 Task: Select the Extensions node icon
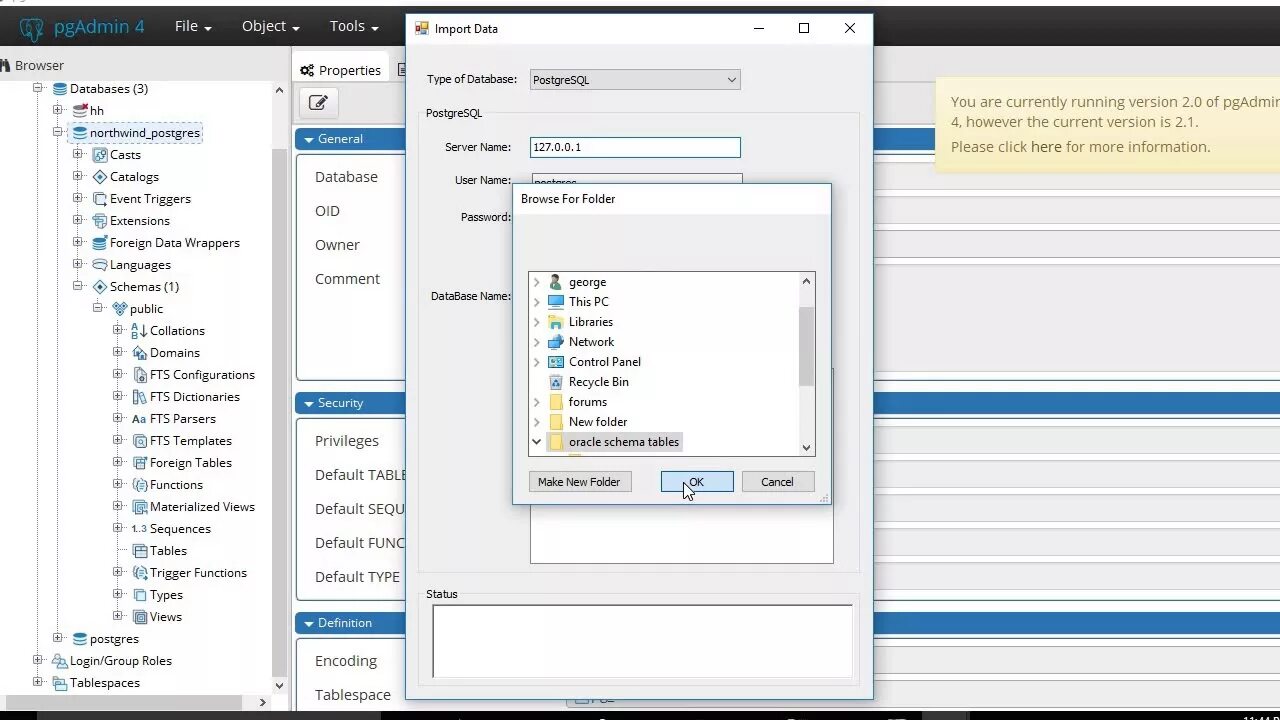(x=99, y=221)
